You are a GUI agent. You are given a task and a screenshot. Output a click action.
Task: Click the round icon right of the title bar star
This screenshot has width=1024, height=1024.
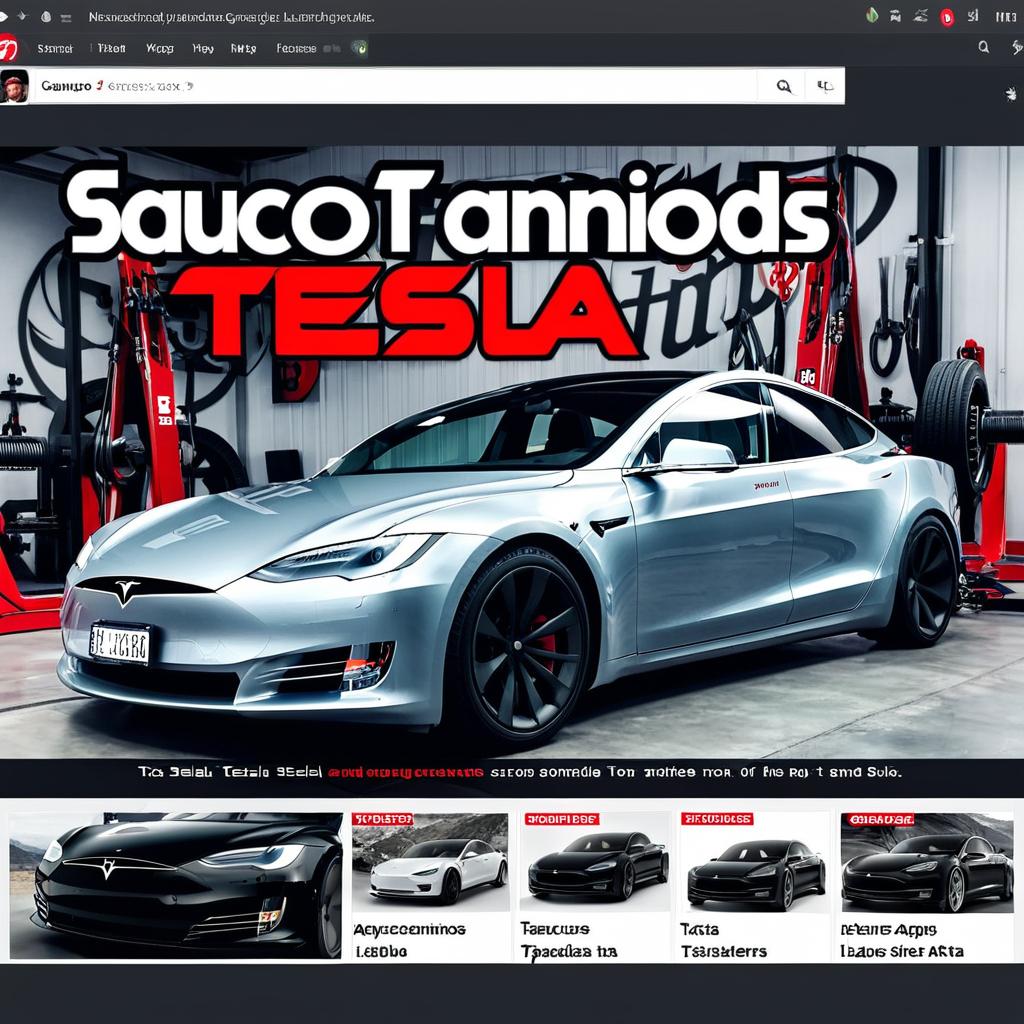46,16
